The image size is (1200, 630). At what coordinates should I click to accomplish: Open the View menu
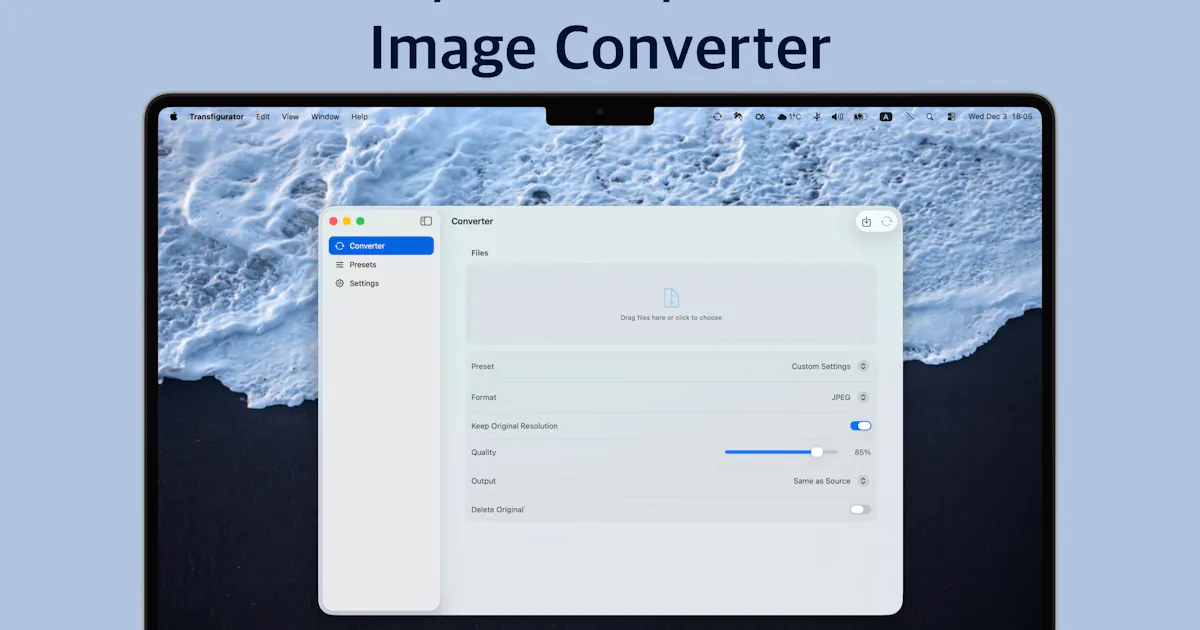click(x=290, y=117)
